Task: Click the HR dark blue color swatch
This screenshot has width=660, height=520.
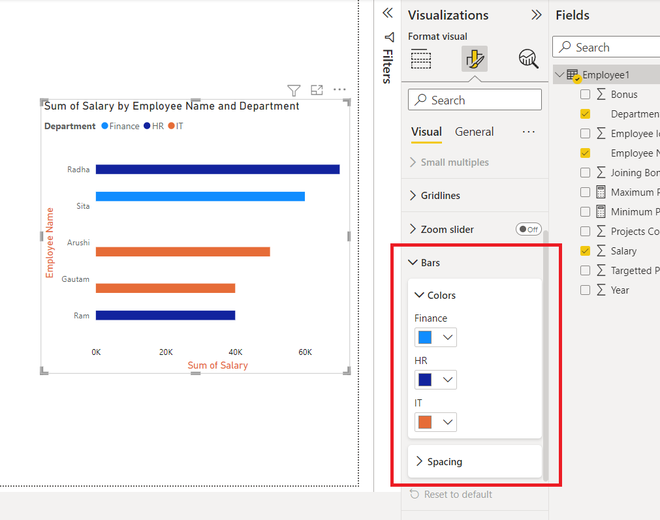Action: 425,380
